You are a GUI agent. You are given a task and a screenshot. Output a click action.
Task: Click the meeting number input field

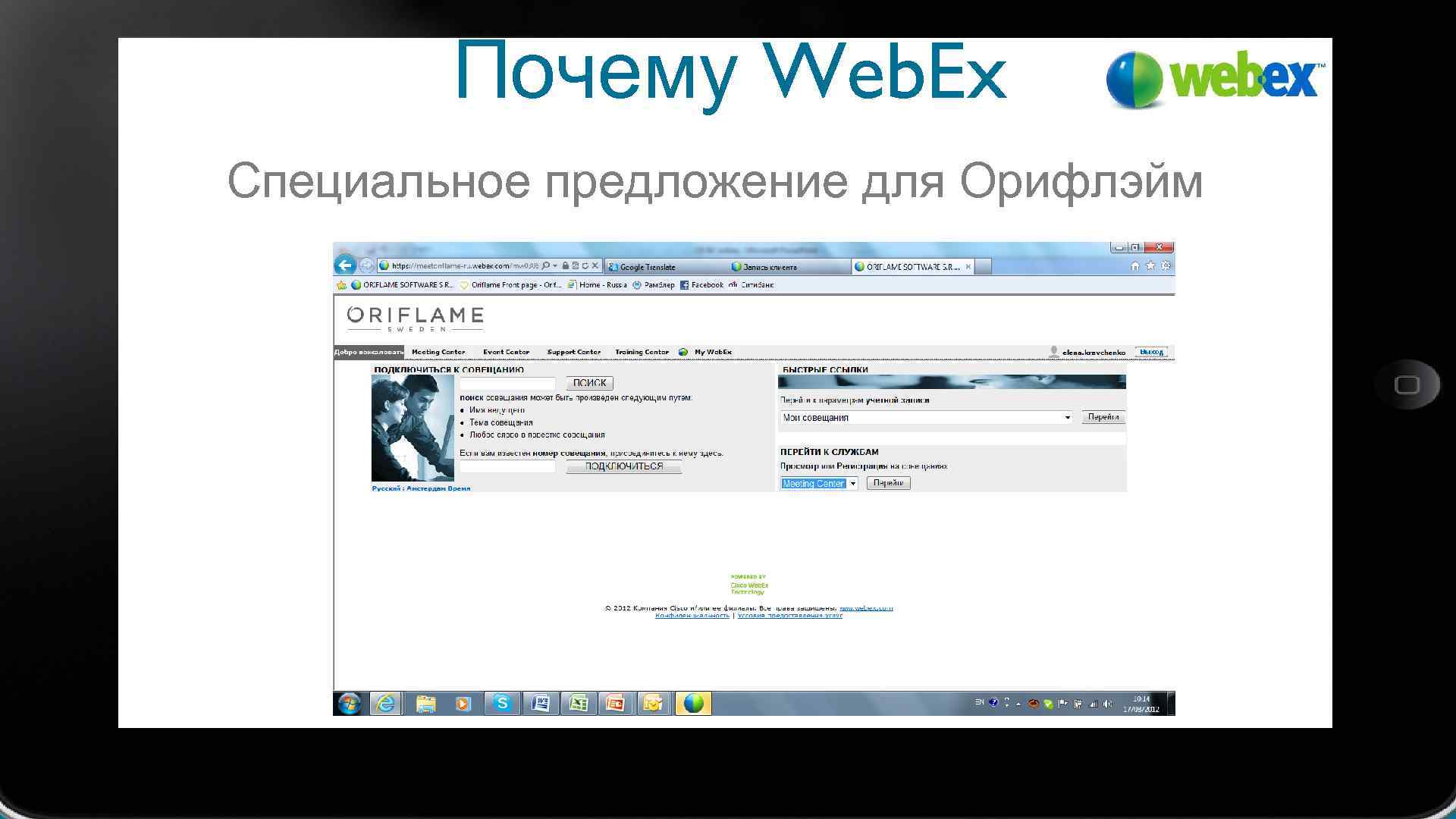tap(507, 466)
